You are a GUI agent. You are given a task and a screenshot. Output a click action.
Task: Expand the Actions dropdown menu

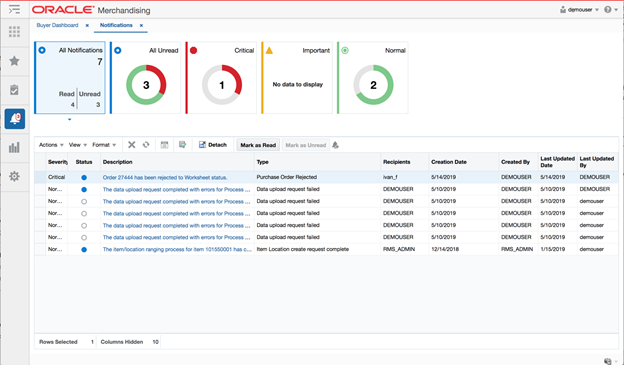(51, 145)
